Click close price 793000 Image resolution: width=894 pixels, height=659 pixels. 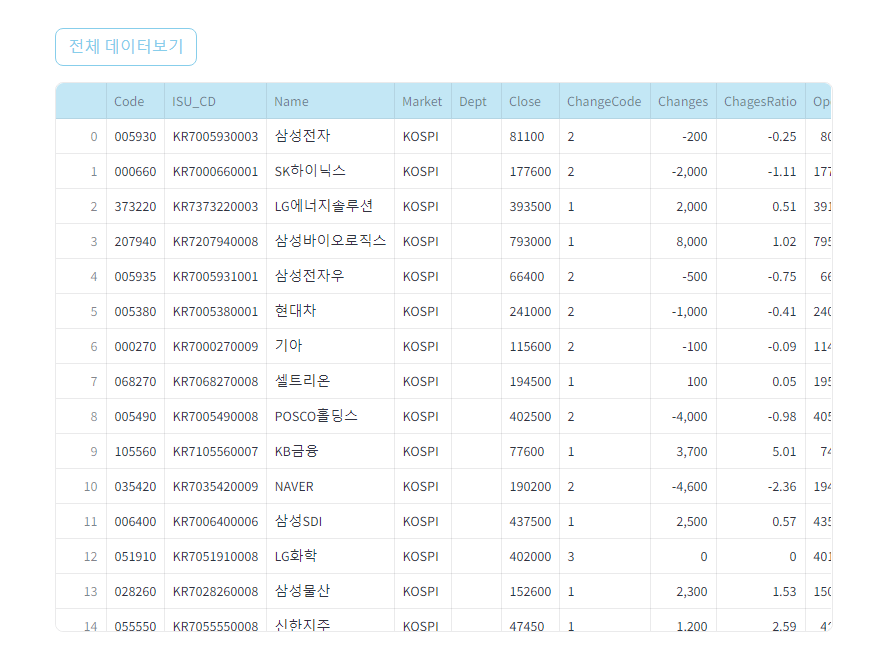coord(530,242)
